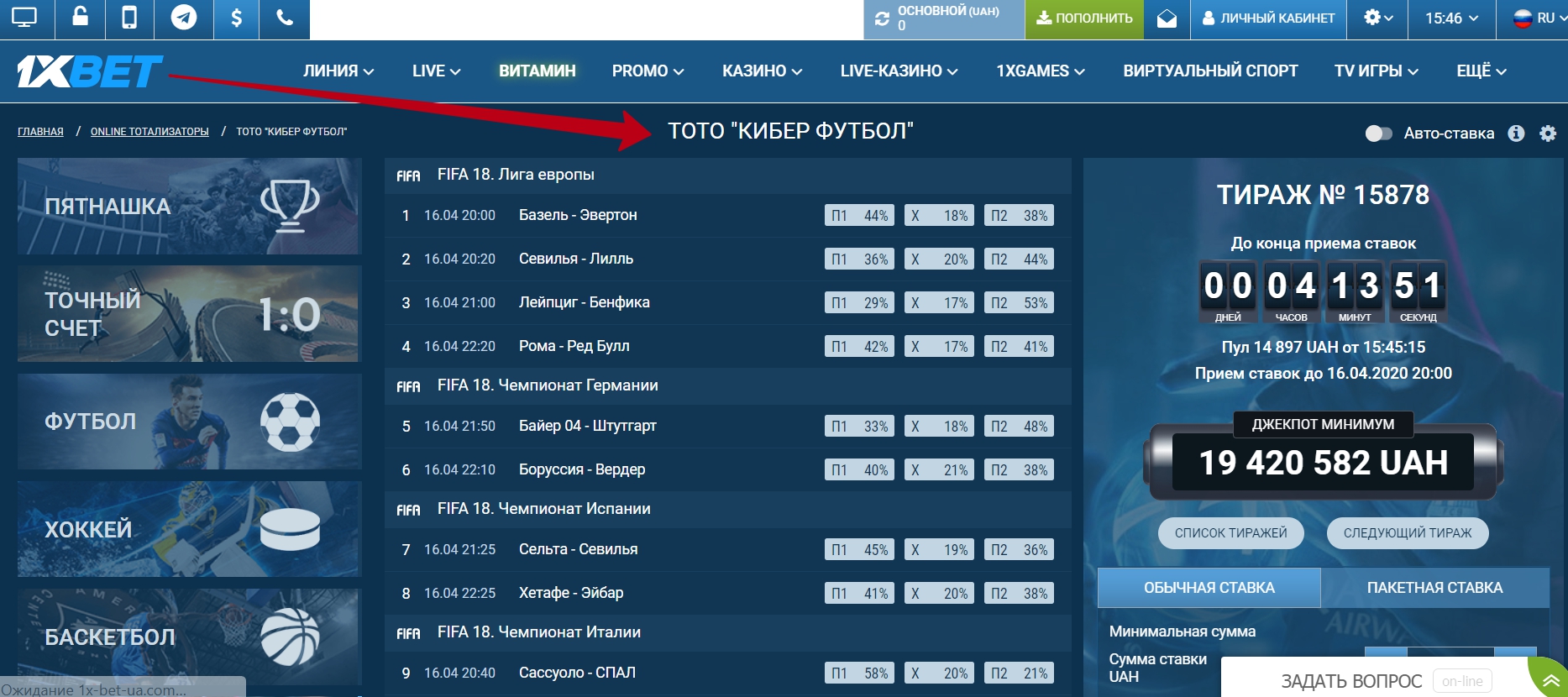
Task: Toggle the Авто-ставка switch
Action: point(1378,134)
